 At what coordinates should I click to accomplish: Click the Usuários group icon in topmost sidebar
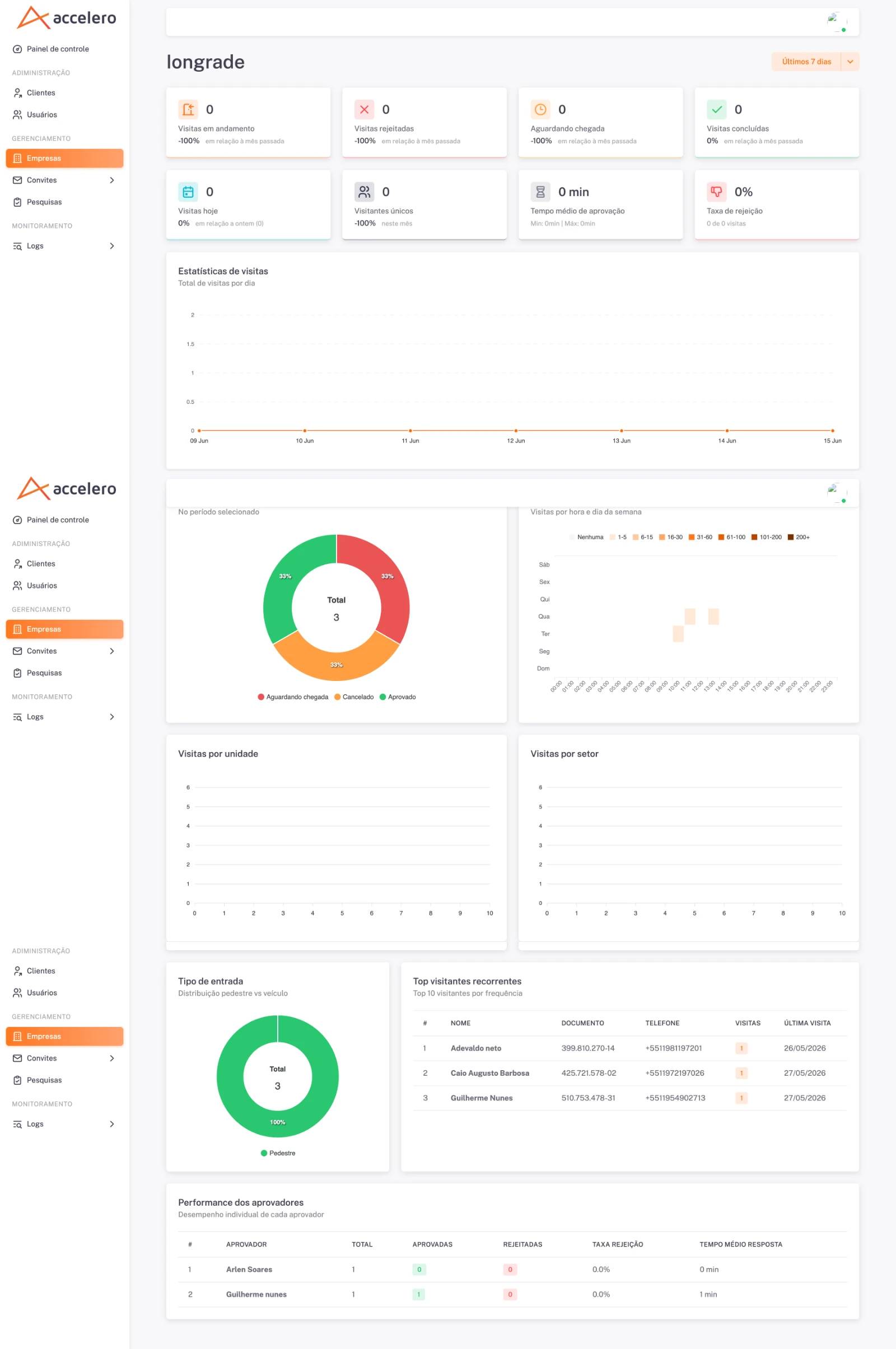(18, 115)
